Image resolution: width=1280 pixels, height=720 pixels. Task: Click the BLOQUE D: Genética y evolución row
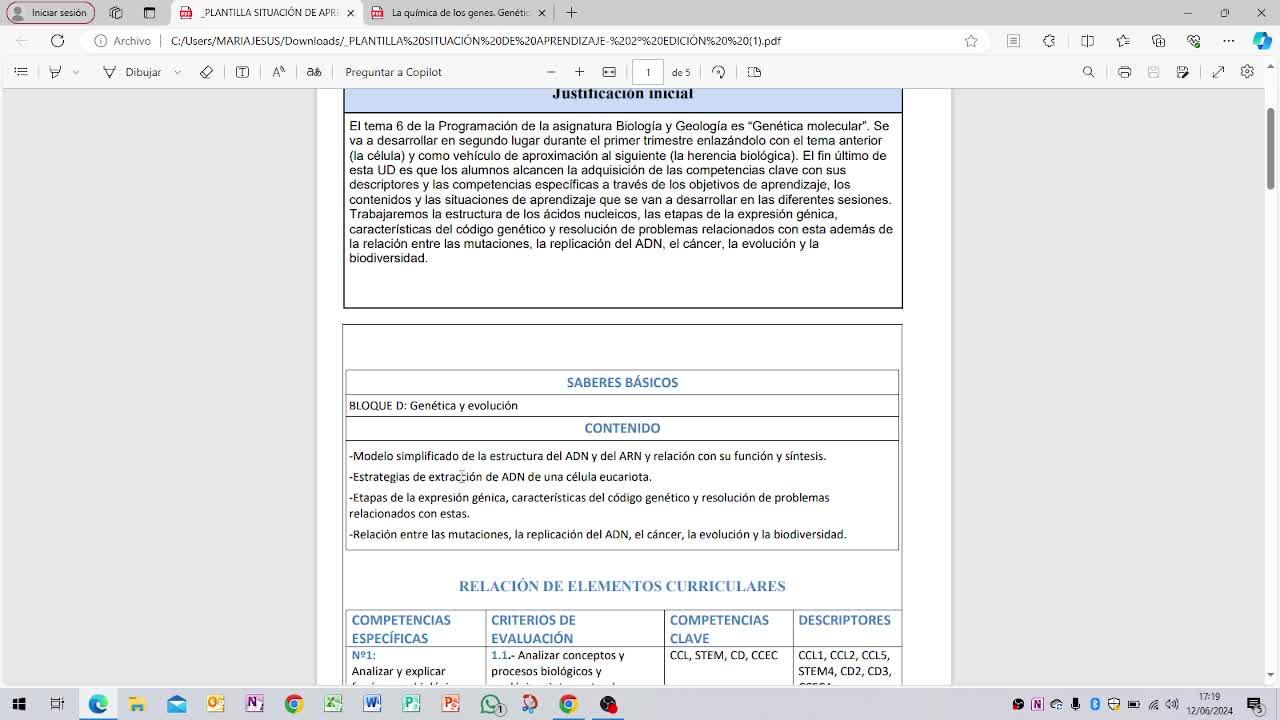pos(622,405)
